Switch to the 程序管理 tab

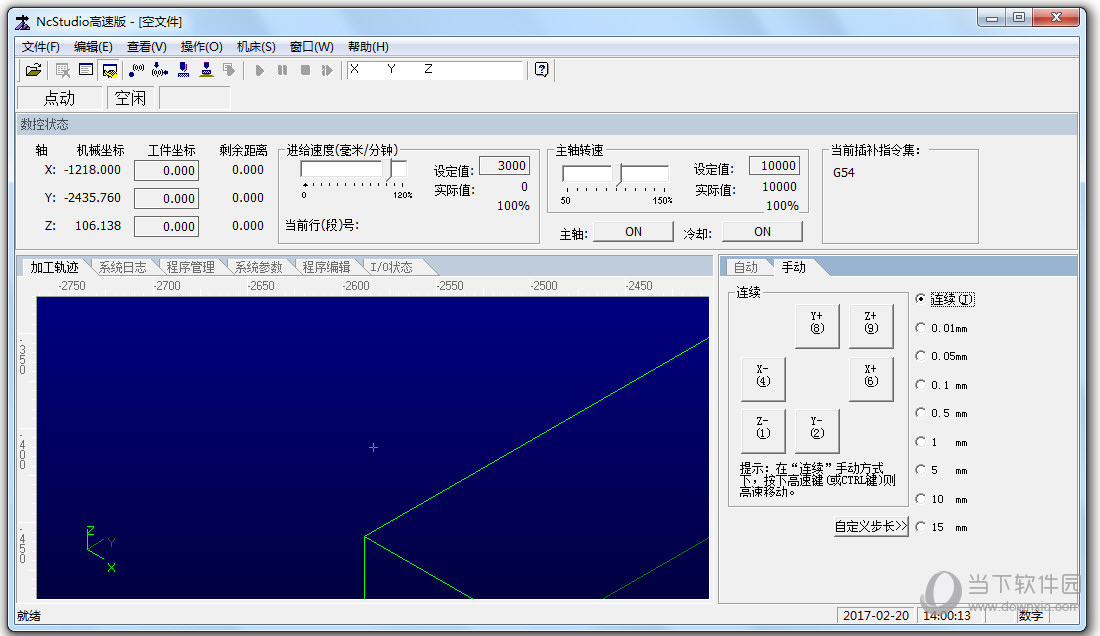pos(192,266)
